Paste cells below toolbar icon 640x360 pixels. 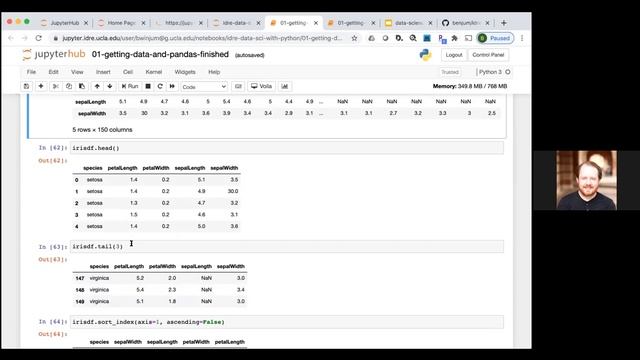pyautogui.click(x=82, y=86)
